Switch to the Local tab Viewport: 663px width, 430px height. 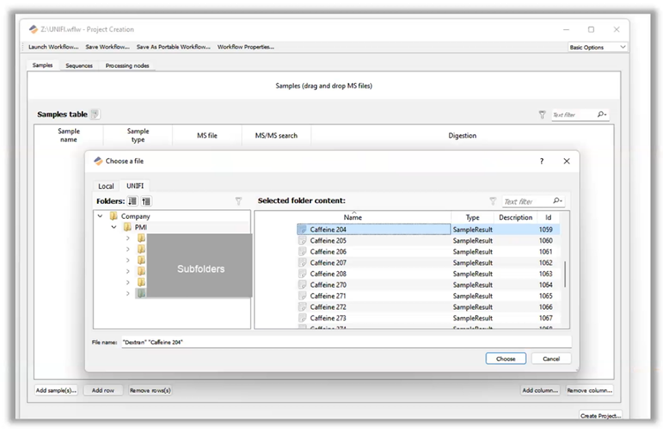click(106, 186)
